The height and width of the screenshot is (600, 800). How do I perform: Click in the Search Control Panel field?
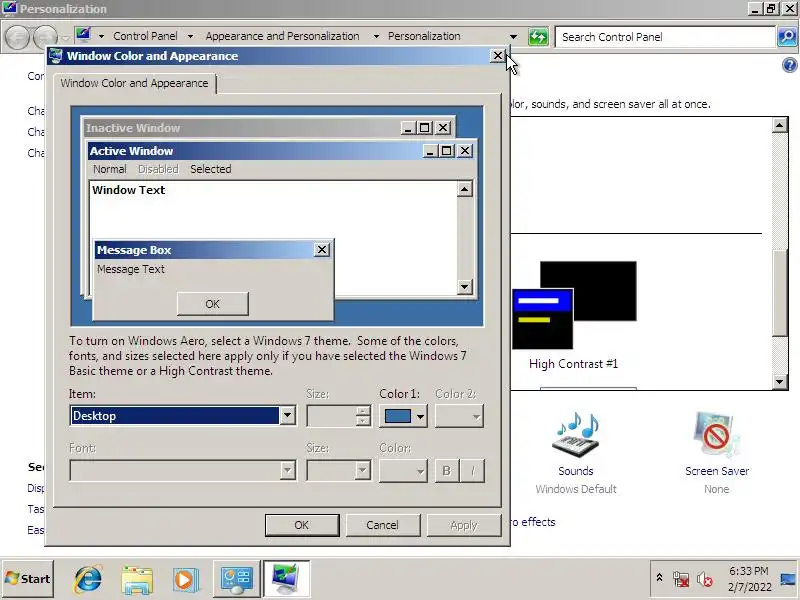665,37
